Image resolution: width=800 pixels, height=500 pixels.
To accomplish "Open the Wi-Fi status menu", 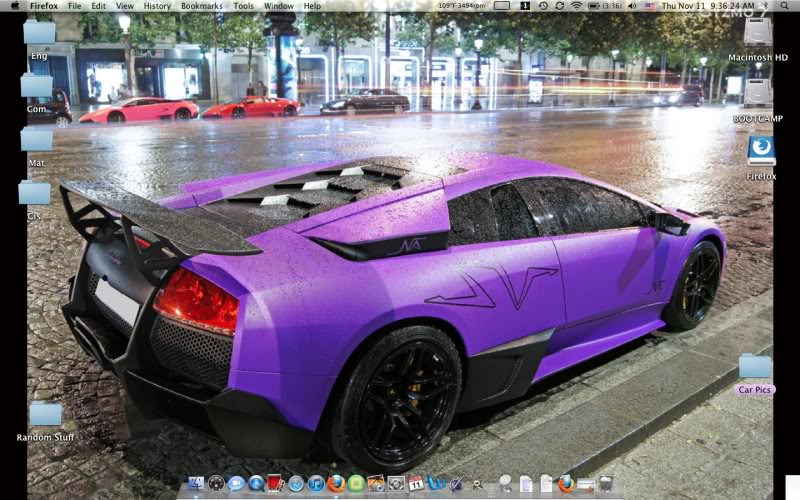I will (x=577, y=6).
